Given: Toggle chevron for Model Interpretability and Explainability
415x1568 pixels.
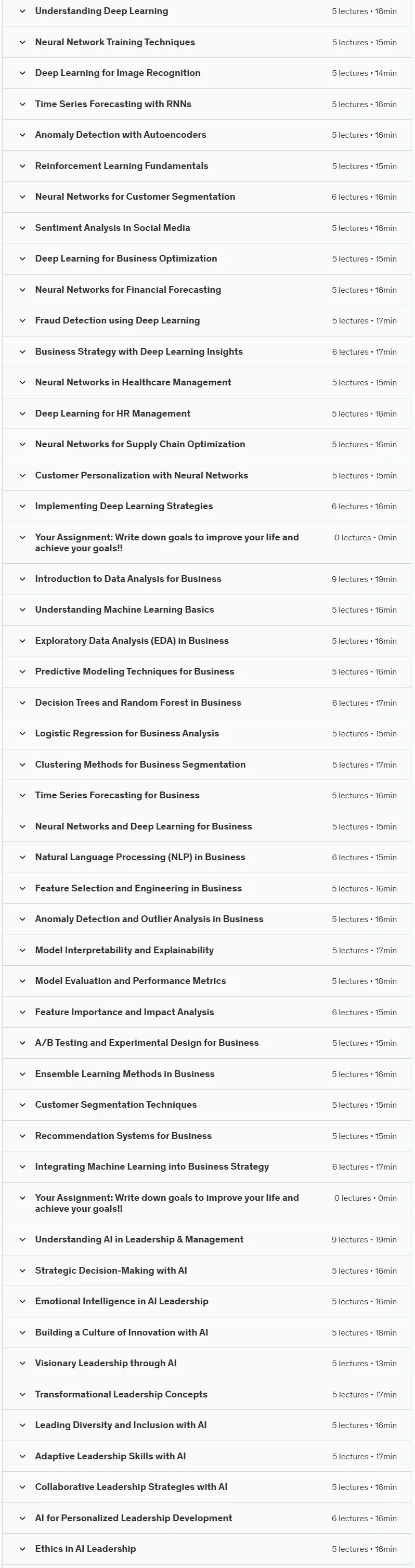Looking at the screenshot, I should pos(22,950).
